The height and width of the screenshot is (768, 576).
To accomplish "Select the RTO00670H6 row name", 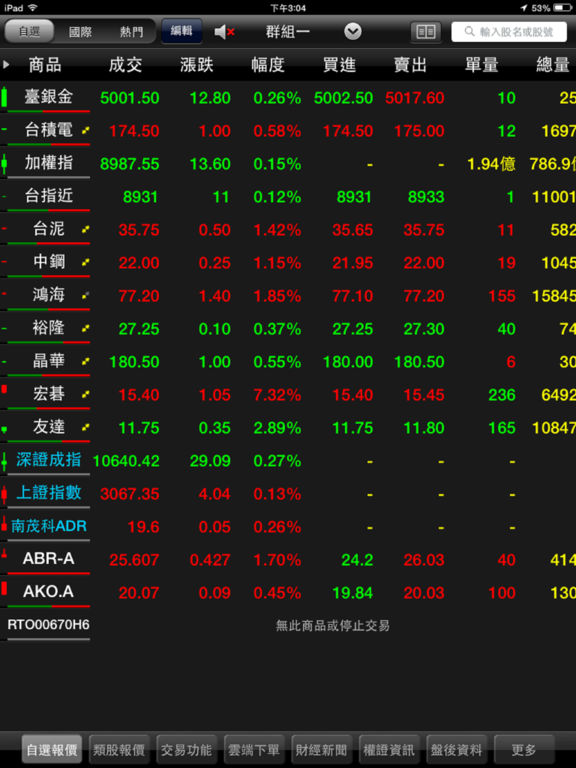I will [x=48, y=624].
